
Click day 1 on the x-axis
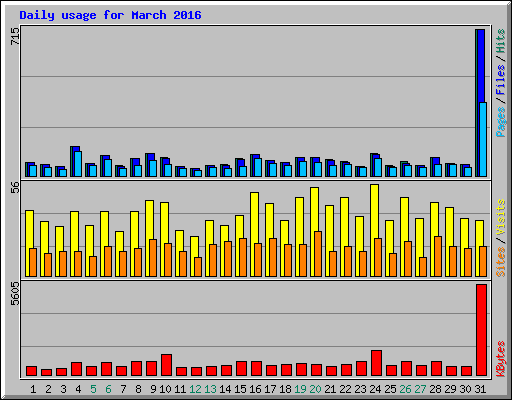coord(33,389)
